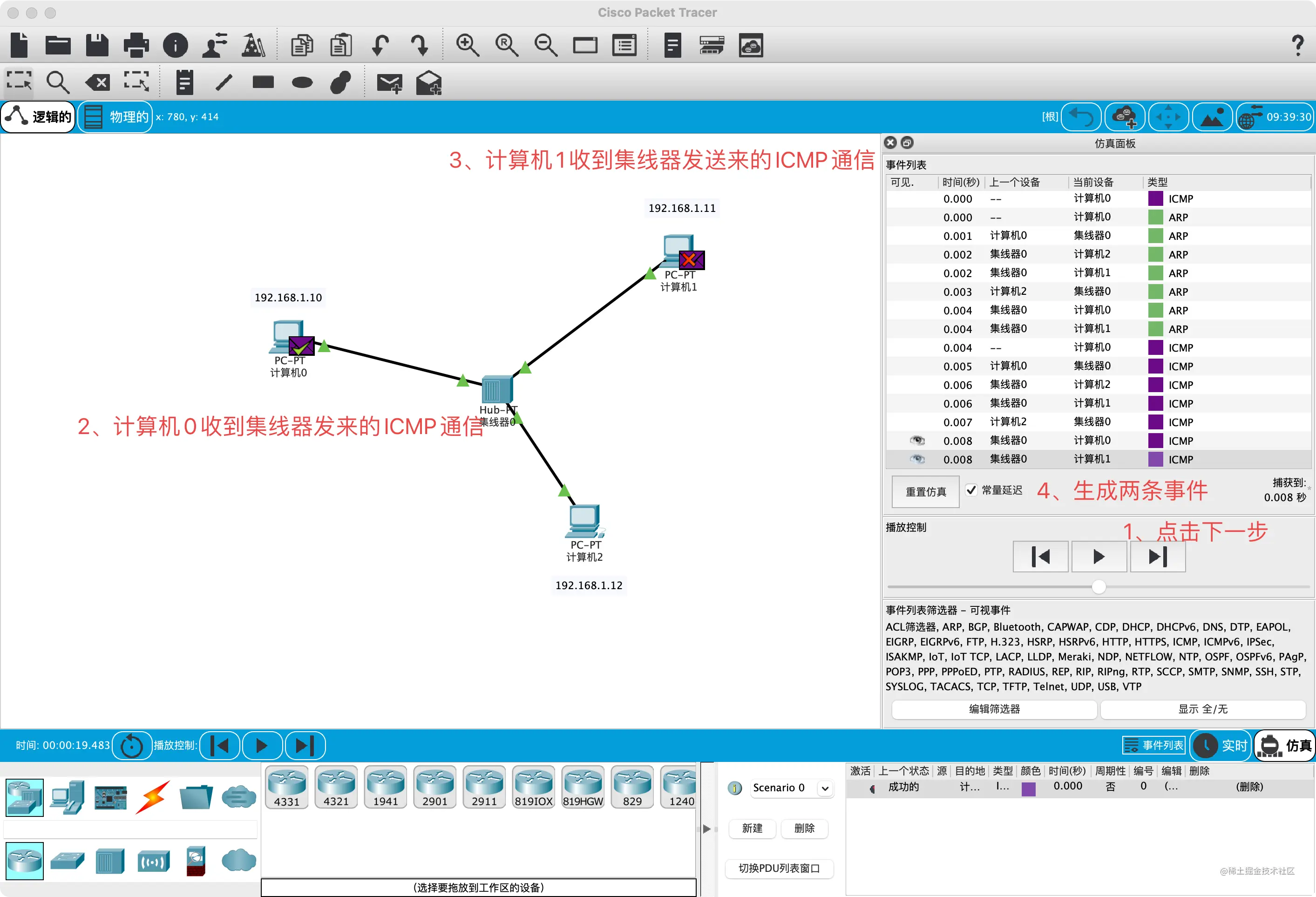Add a Simple PDU envelope

point(390,83)
